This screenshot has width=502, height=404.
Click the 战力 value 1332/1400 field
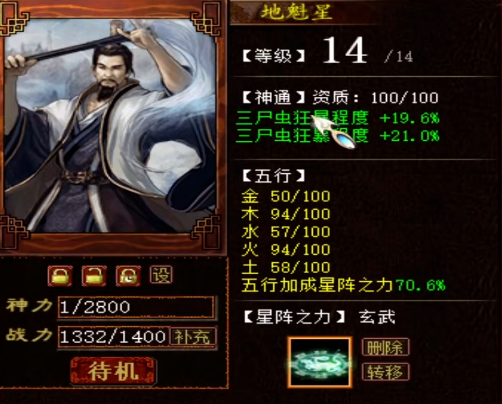[114, 337]
